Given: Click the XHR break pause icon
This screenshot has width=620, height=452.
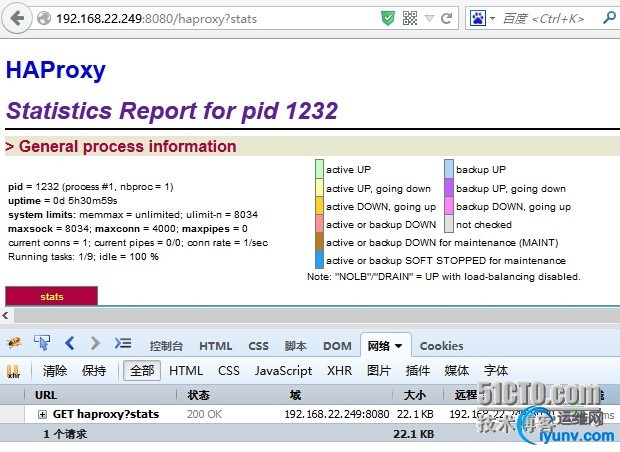Looking at the screenshot, I should [13, 371].
